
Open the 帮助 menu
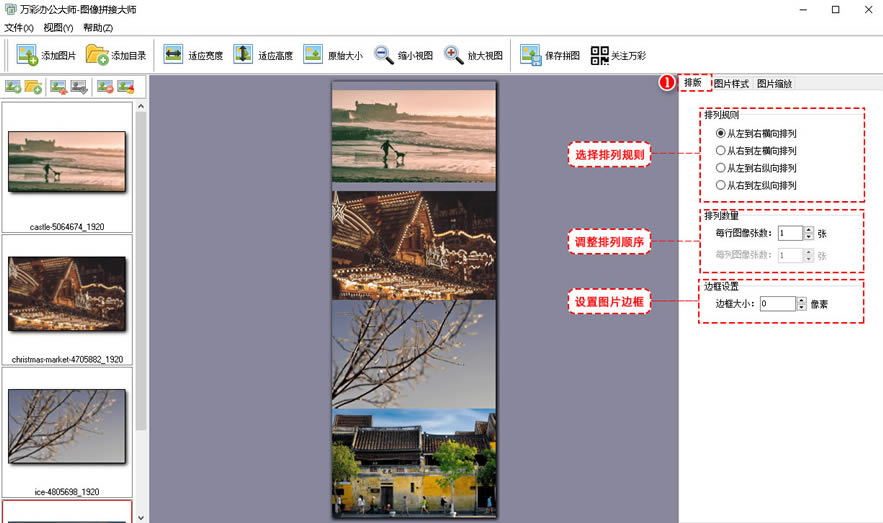[x=97, y=28]
